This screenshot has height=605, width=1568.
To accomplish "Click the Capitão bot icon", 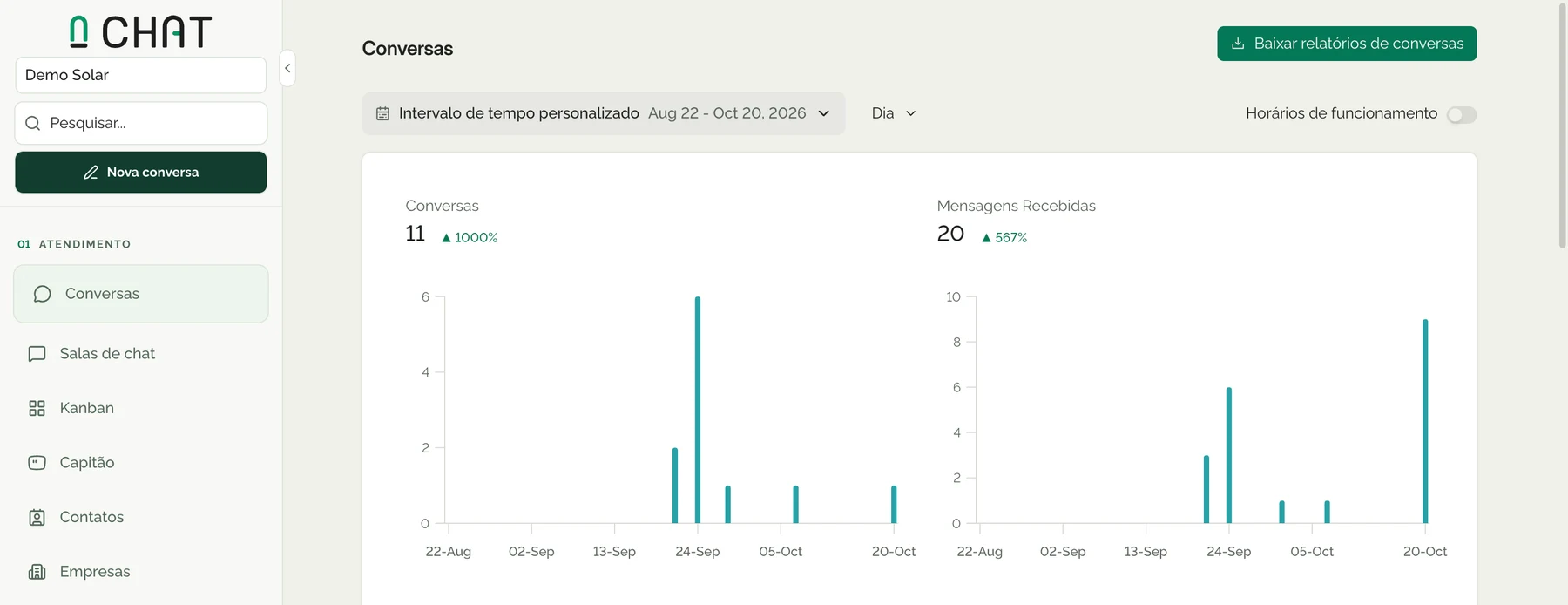I will click(37, 463).
